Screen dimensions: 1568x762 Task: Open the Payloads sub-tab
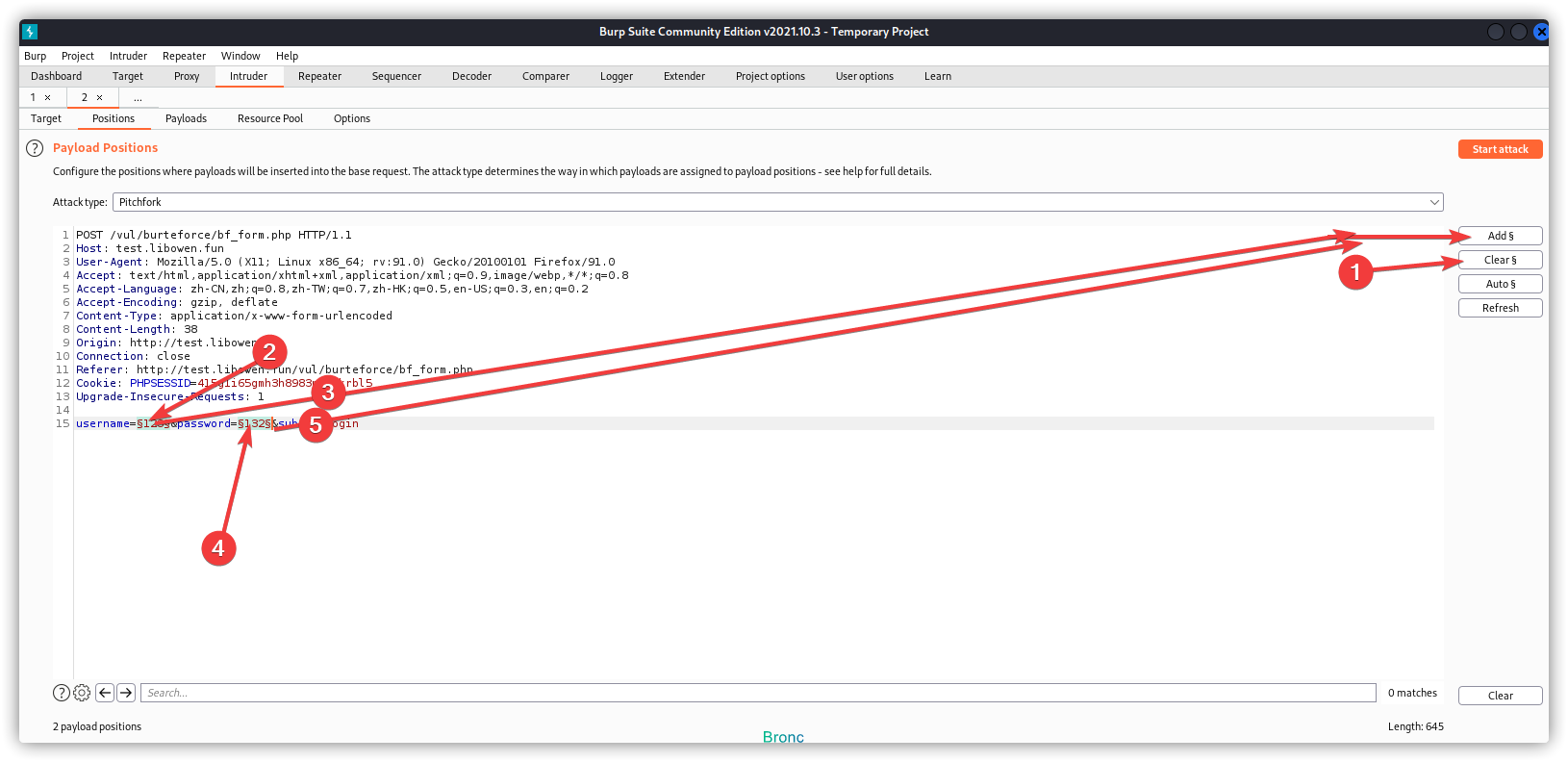pyautogui.click(x=186, y=118)
